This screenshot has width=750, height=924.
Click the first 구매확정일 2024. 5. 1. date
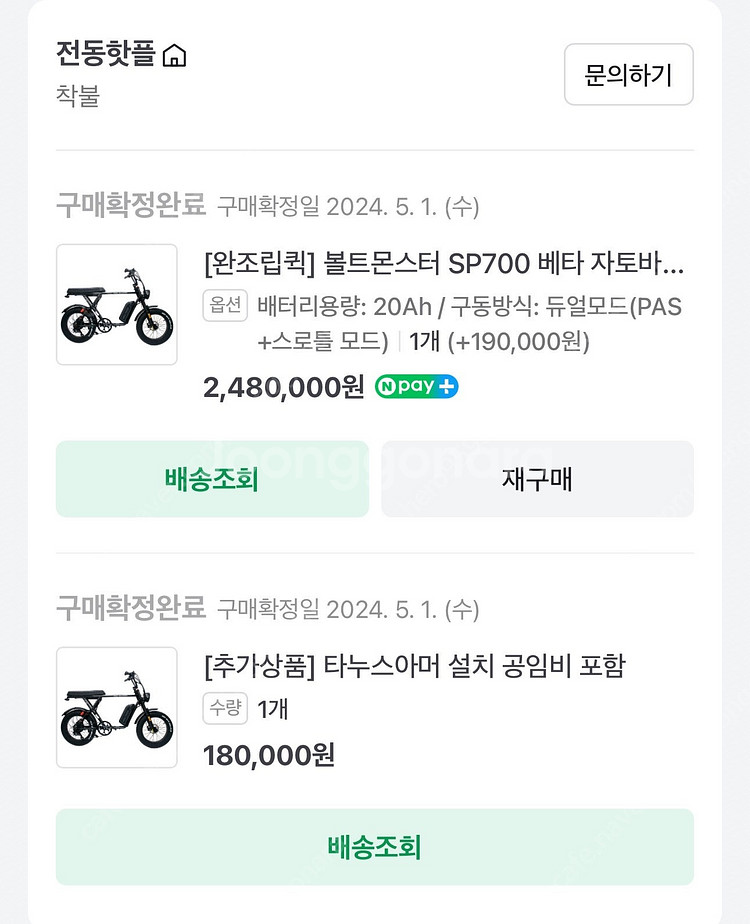pos(348,207)
